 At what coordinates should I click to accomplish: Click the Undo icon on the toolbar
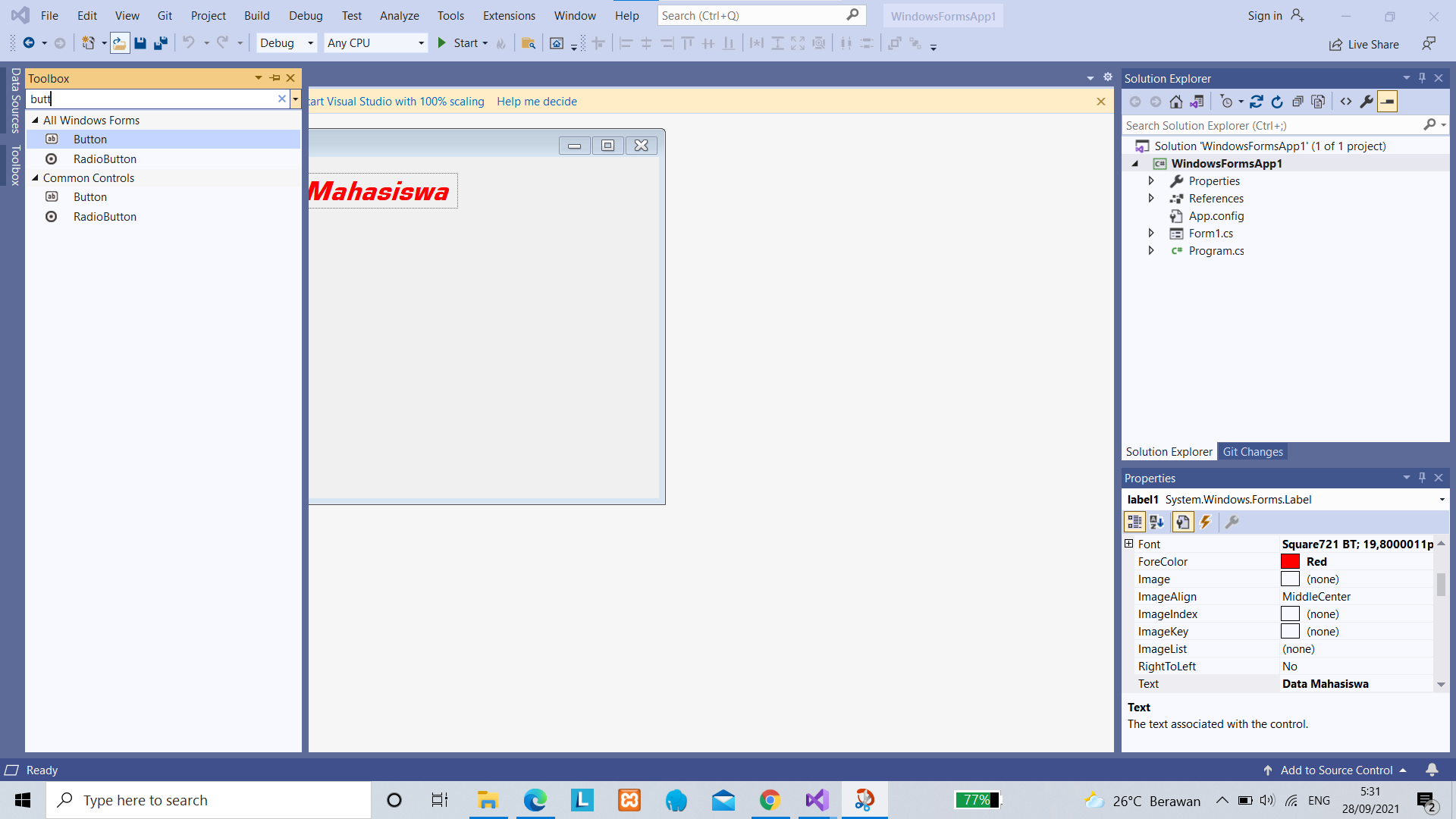189,43
